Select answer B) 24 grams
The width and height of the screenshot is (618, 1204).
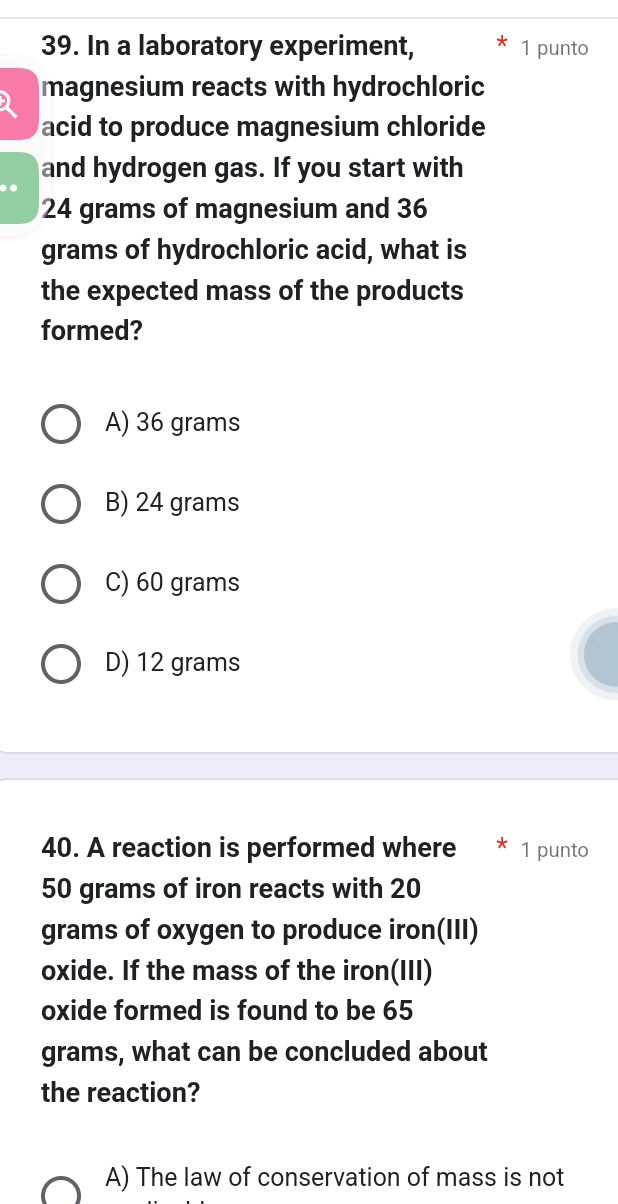click(61, 503)
